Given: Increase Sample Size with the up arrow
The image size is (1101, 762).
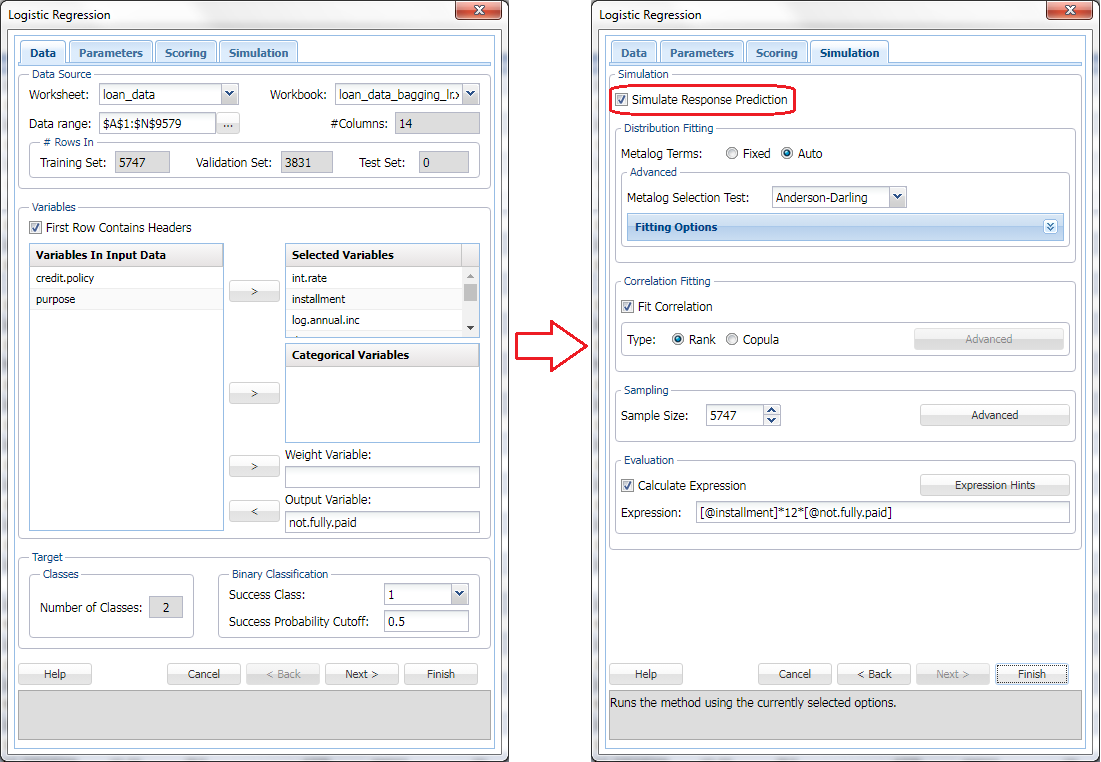Looking at the screenshot, I should (x=771, y=410).
